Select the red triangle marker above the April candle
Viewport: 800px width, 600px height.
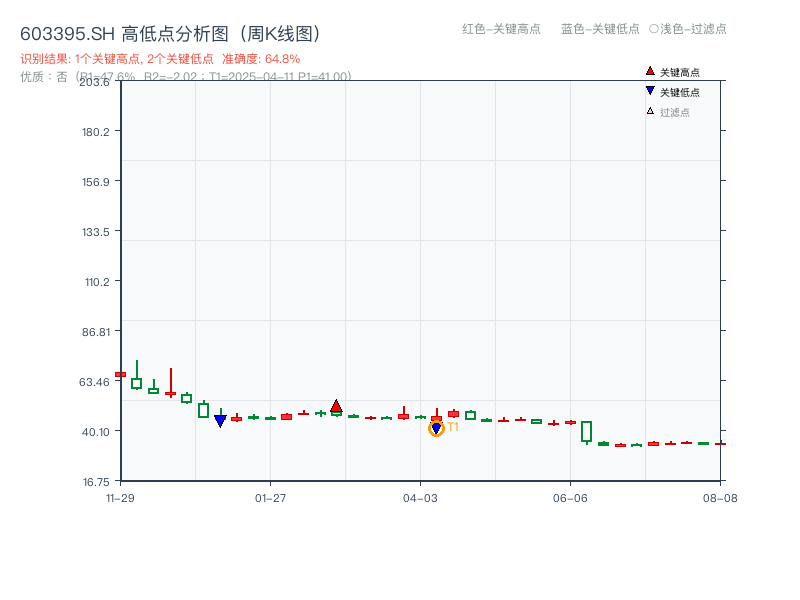[x=337, y=404]
